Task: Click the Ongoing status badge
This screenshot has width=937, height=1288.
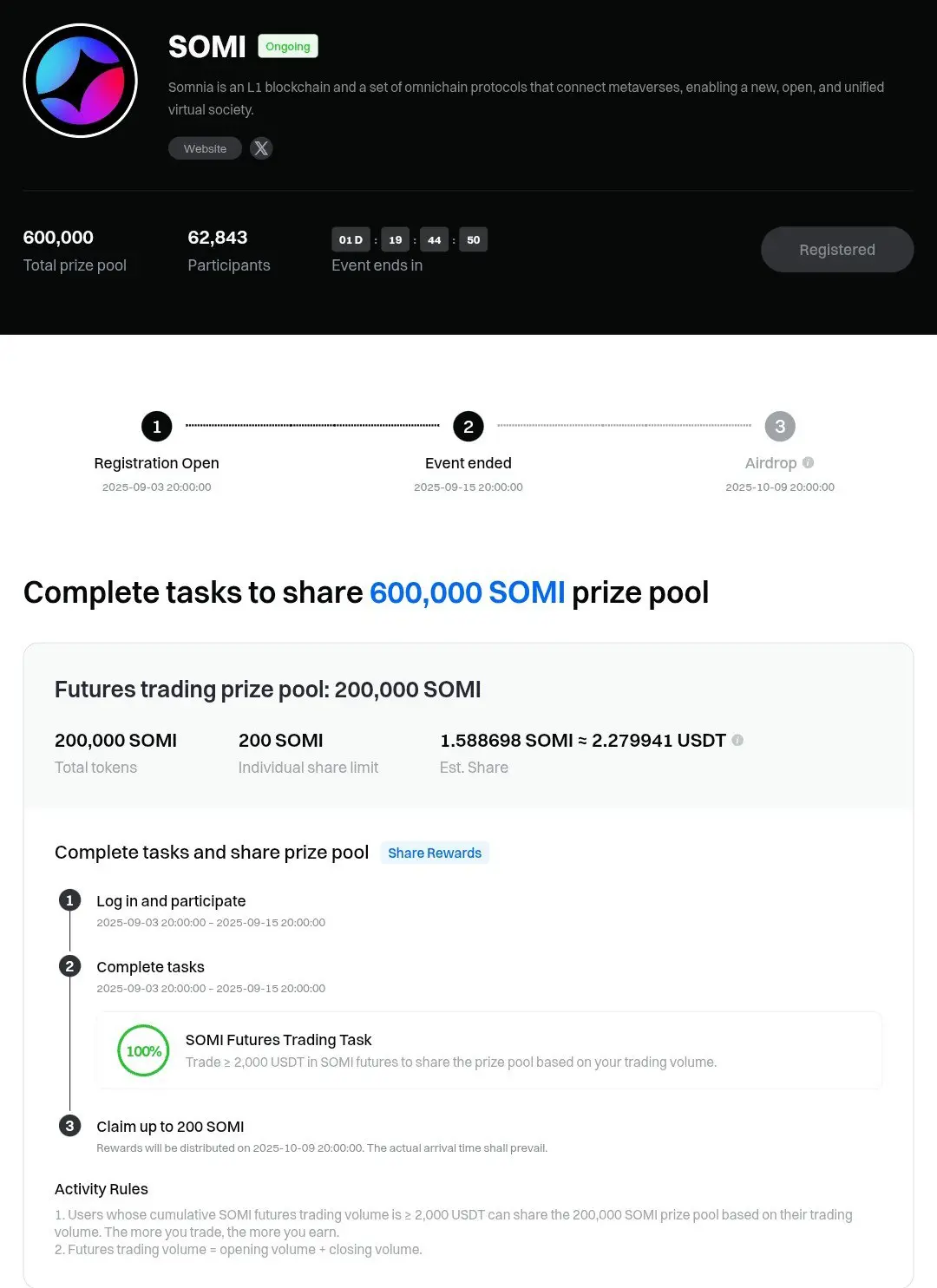Action: pos(288,46)
